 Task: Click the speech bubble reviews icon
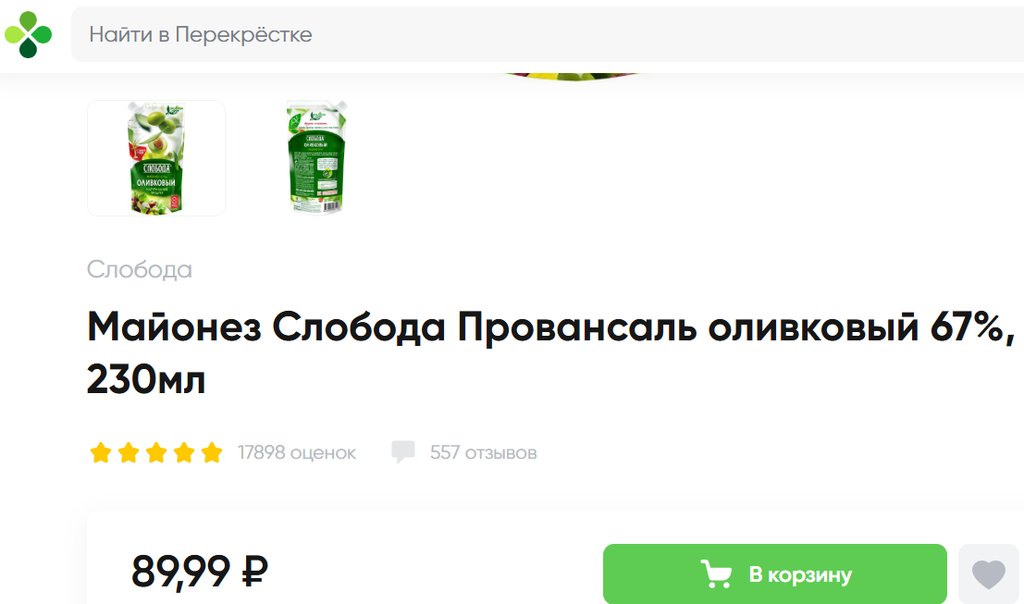(403, 452)
